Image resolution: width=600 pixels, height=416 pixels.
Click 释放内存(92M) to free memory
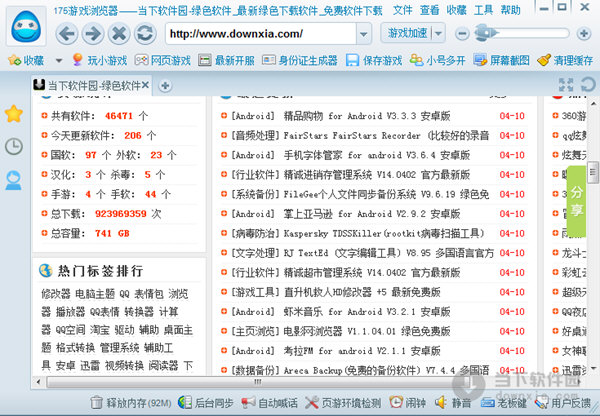click(x=131, y=402)
